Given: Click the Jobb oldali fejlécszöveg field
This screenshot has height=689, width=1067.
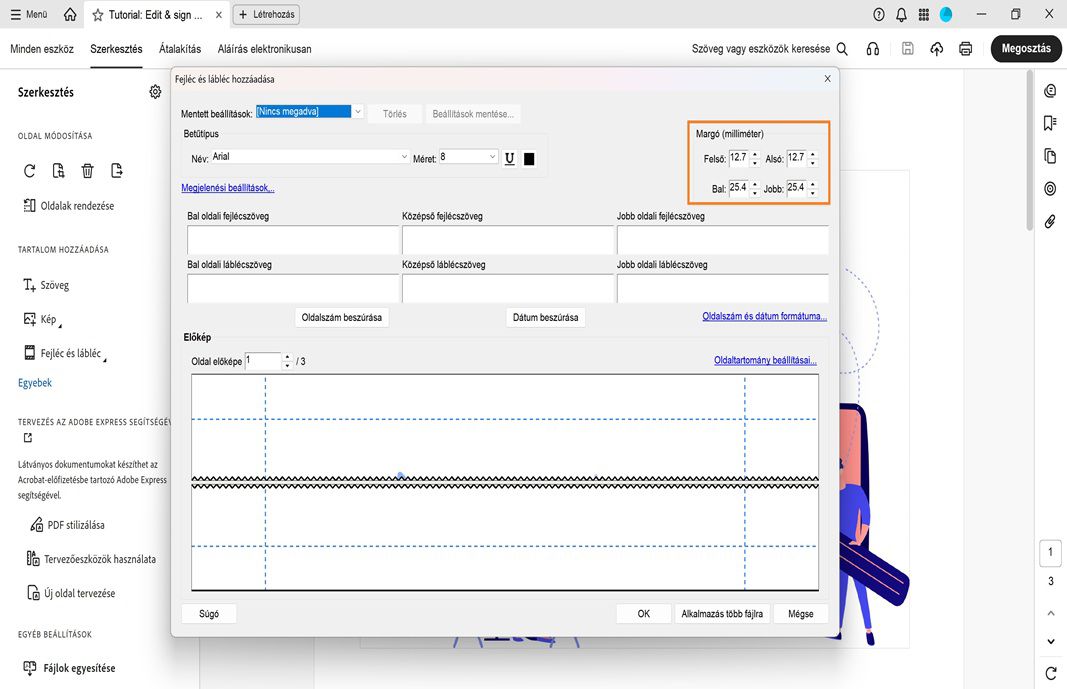Looking at the screenshot, I should click(x=723, y=240).
